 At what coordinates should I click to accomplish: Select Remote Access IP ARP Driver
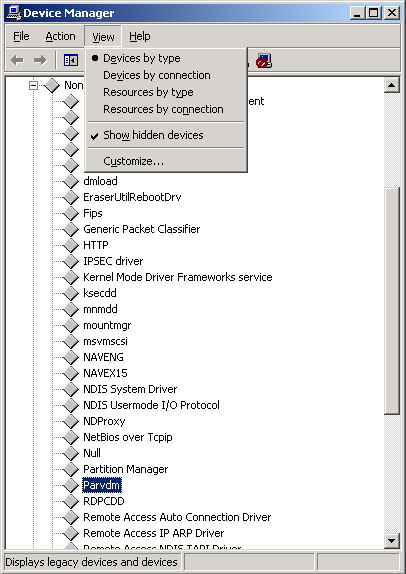(154, 533)
